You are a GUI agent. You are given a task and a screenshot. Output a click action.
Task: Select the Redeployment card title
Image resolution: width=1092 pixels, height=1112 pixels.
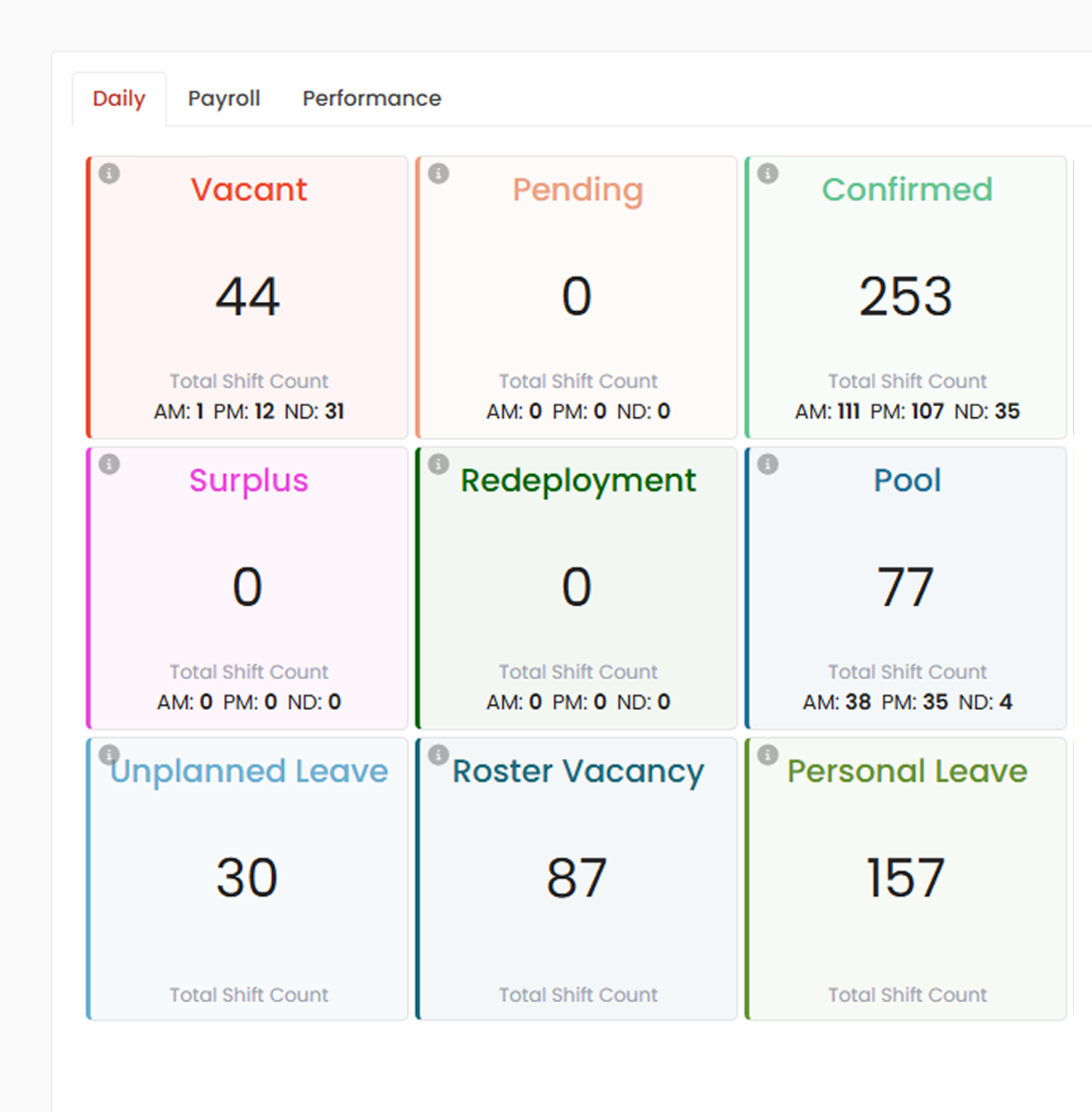coord(578,482)
